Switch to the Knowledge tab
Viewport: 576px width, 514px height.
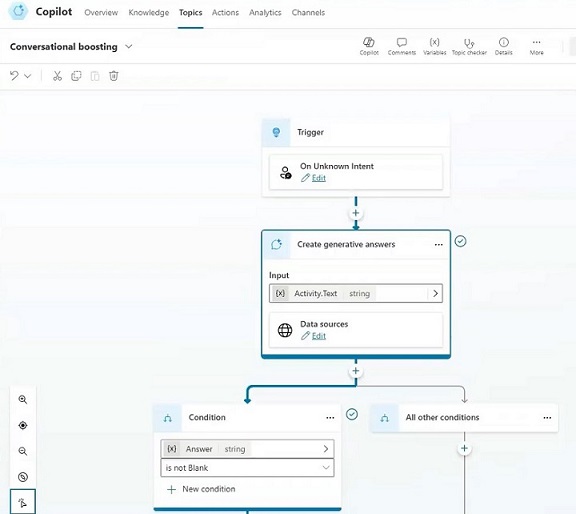coord(149,12)
